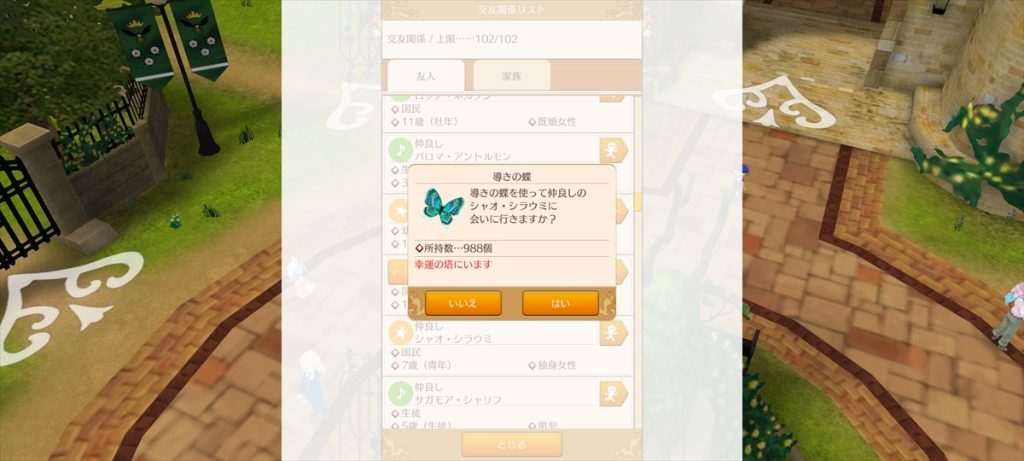Click star relationship icon beside シャオ・シラウミ
Image resolution: width=1024 pixels, height=461 pixels.
(x=400, y=332)
